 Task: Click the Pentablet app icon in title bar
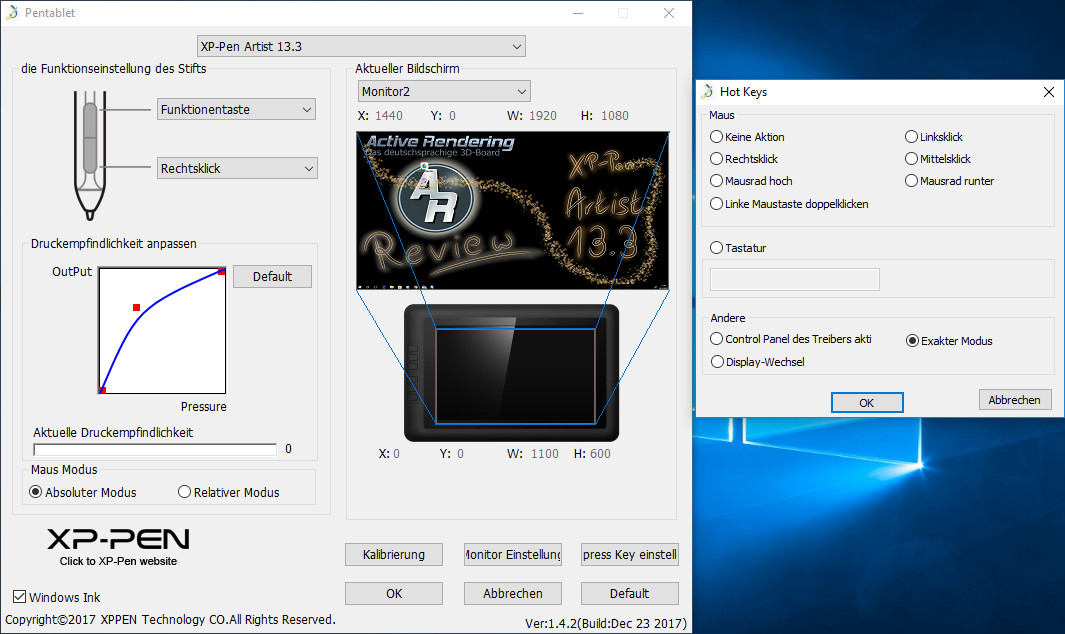[x=12, y=12]
